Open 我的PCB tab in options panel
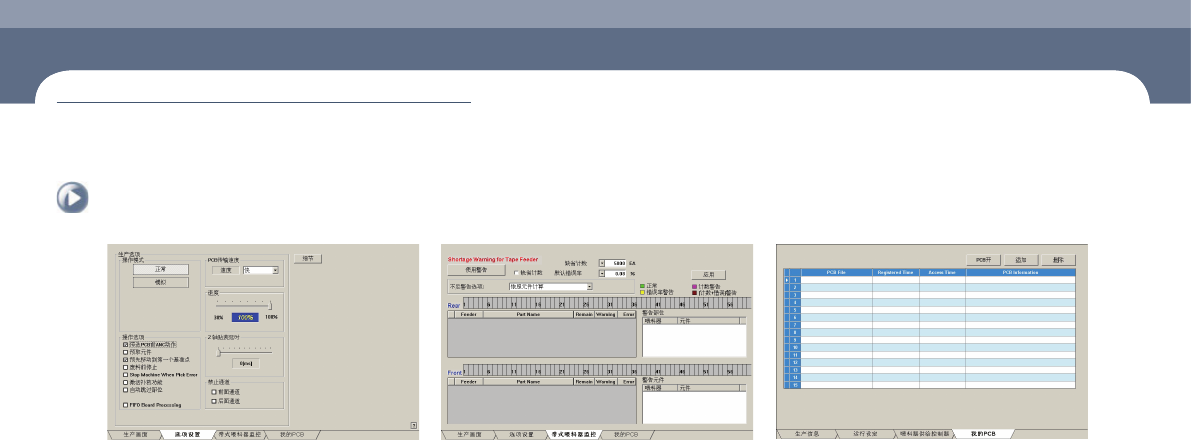1191x440 pixels. coord(292,434)
